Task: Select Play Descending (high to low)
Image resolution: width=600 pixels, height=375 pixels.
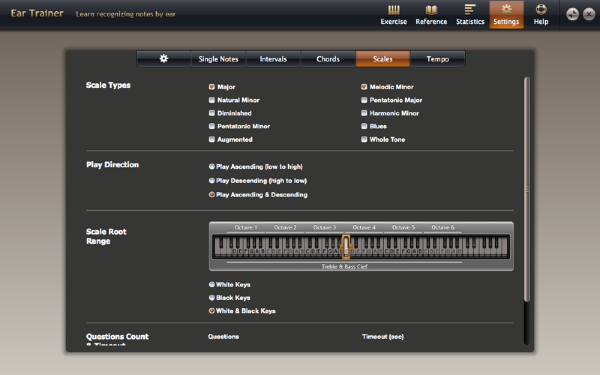Action: point(212,180)
